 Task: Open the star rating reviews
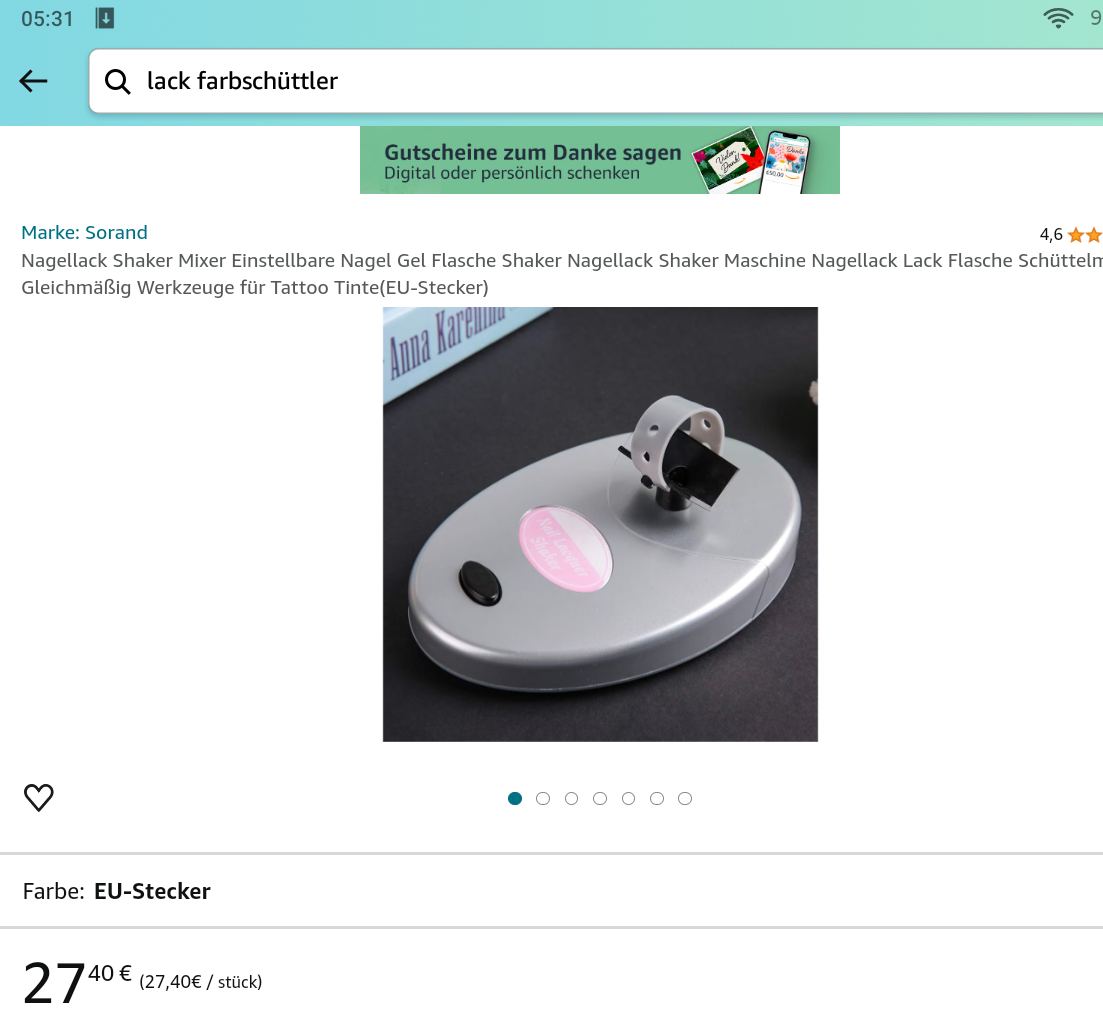tap(1071, 234)
